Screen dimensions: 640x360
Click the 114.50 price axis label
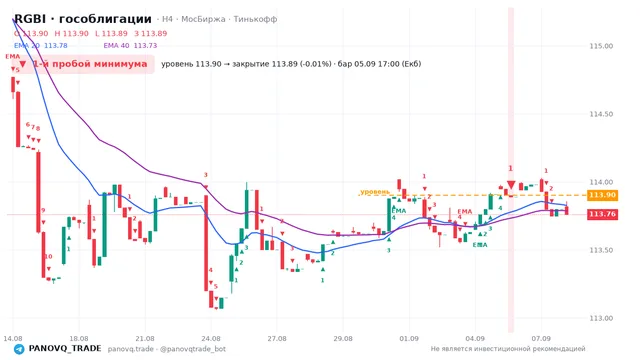point(601,114)
